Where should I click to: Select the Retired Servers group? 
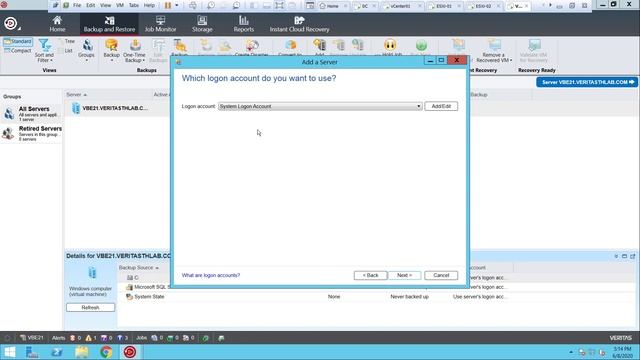32,133
